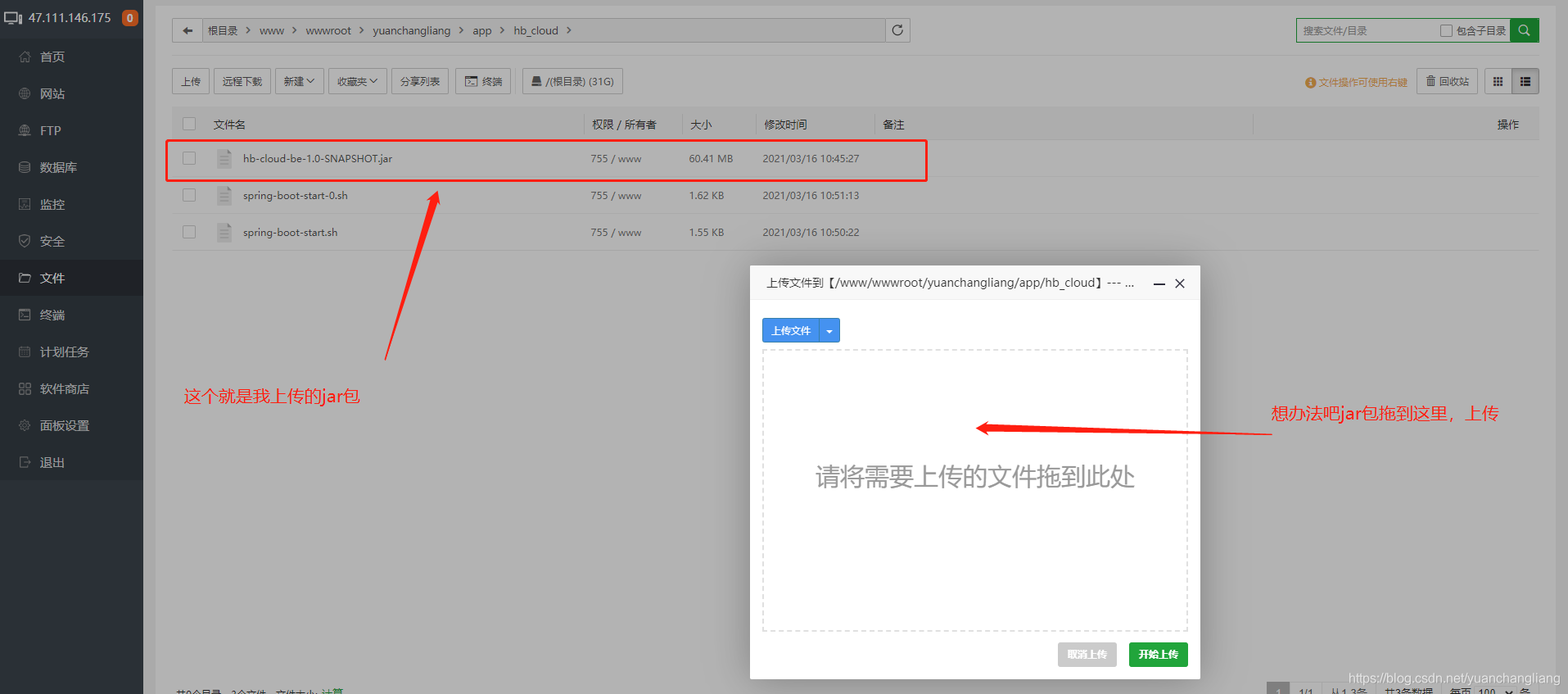1568x694 pixels.
Task: Click the 网站 globe icon
Action: coord(25,93)
